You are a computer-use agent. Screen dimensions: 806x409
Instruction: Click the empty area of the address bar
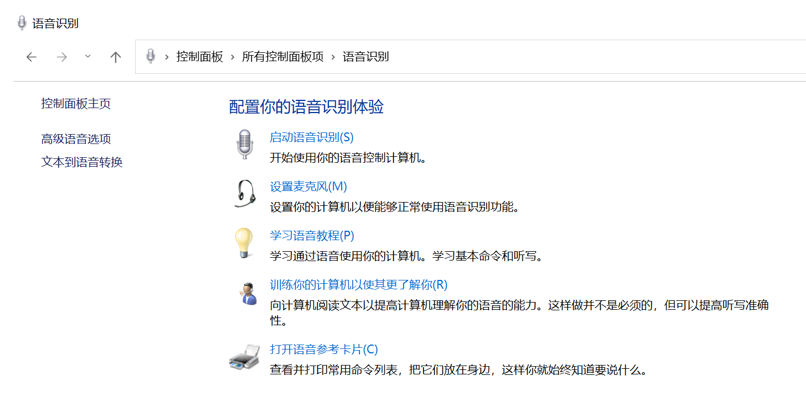click(x=600, y=57)
